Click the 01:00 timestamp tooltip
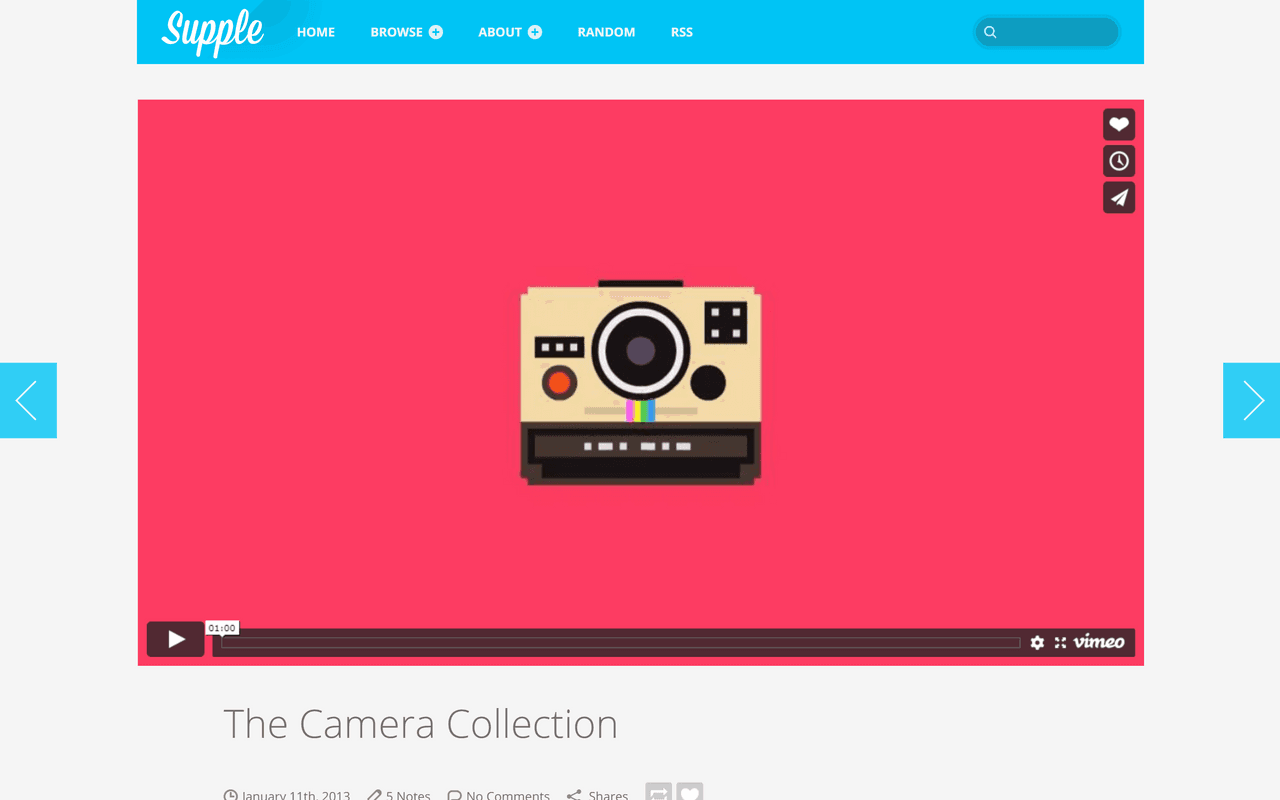Image resolution: width=1280 pixels, height=800 pixels. (x=222, y=628)
